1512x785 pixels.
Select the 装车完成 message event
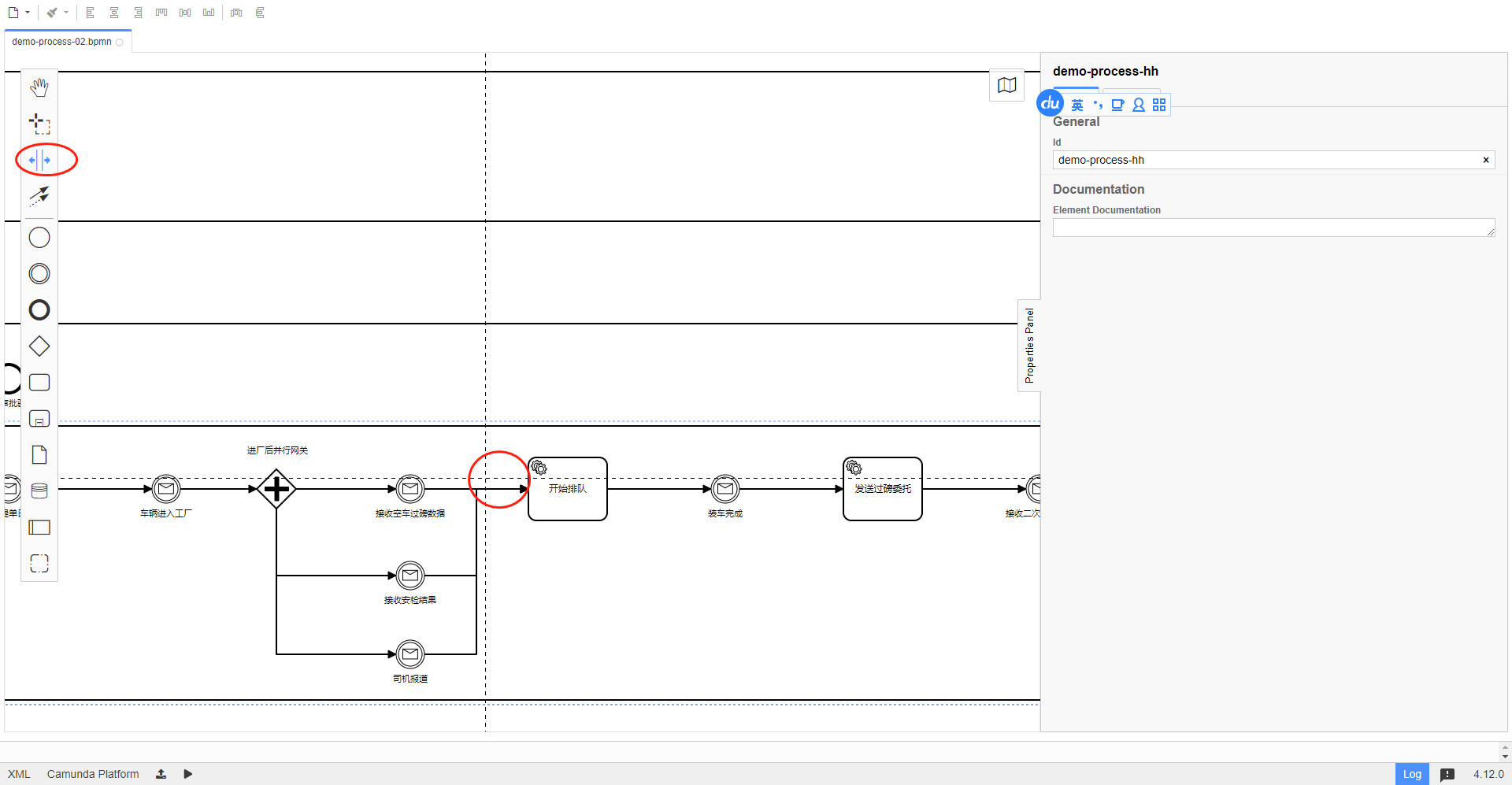(x=725, y=489)
